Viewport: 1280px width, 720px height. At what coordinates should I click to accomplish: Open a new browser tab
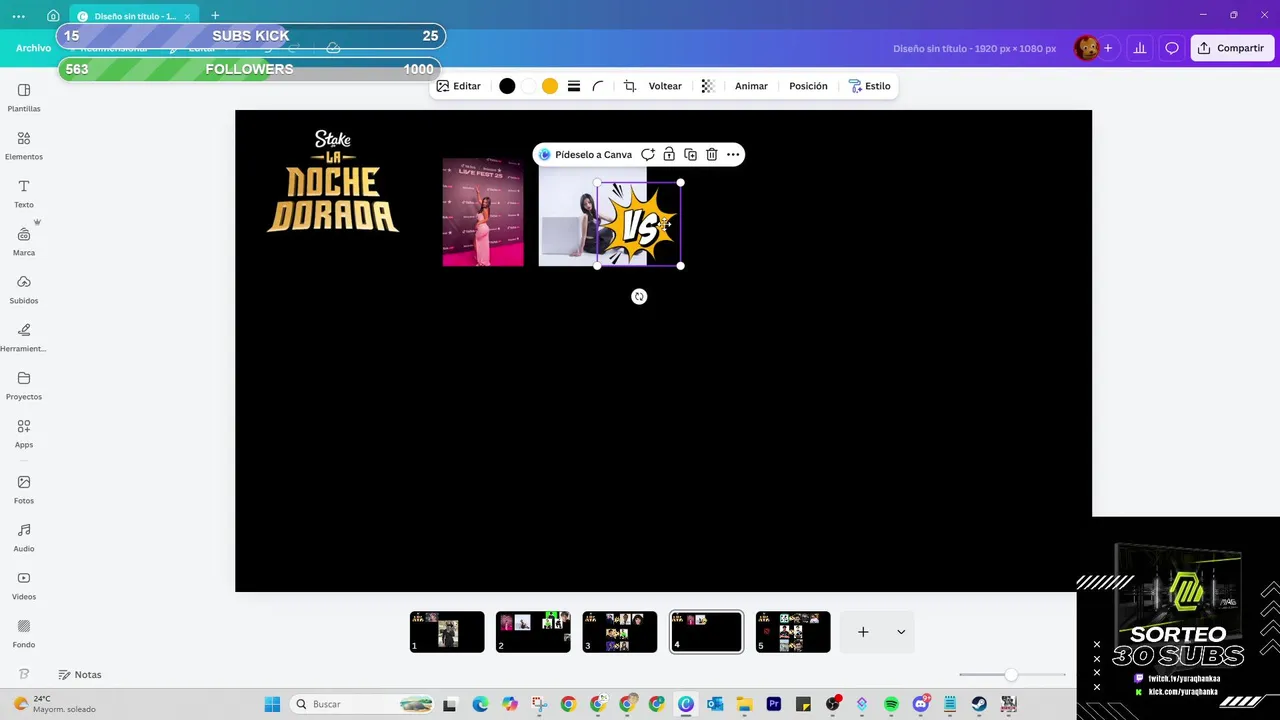click(215, 16)
